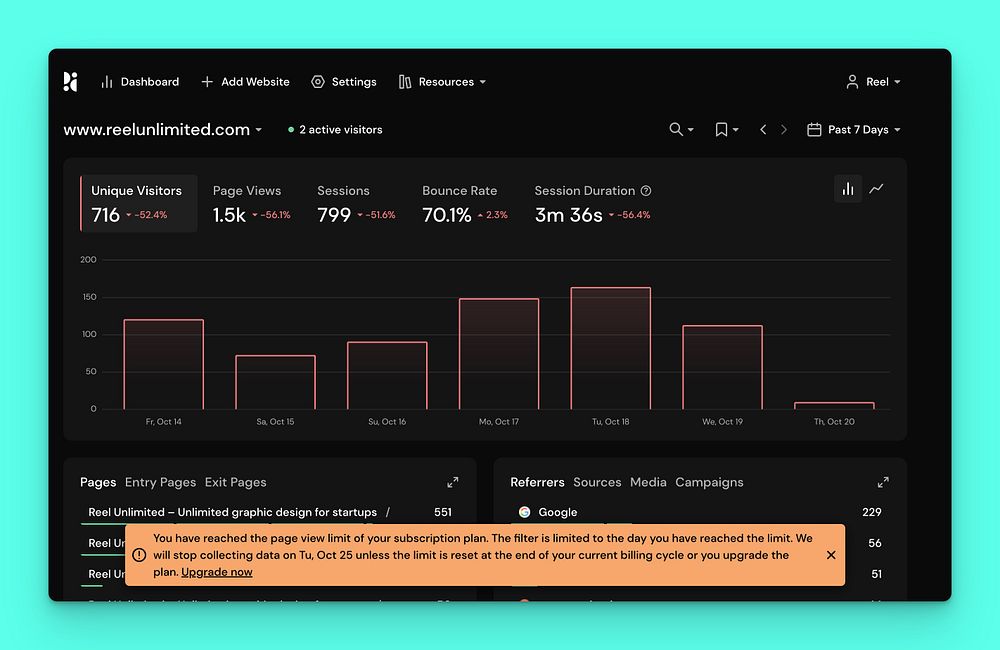Click the 229 Google visitors value
The height and width of the screenshot is (650, 1000).
coord(872,512)
